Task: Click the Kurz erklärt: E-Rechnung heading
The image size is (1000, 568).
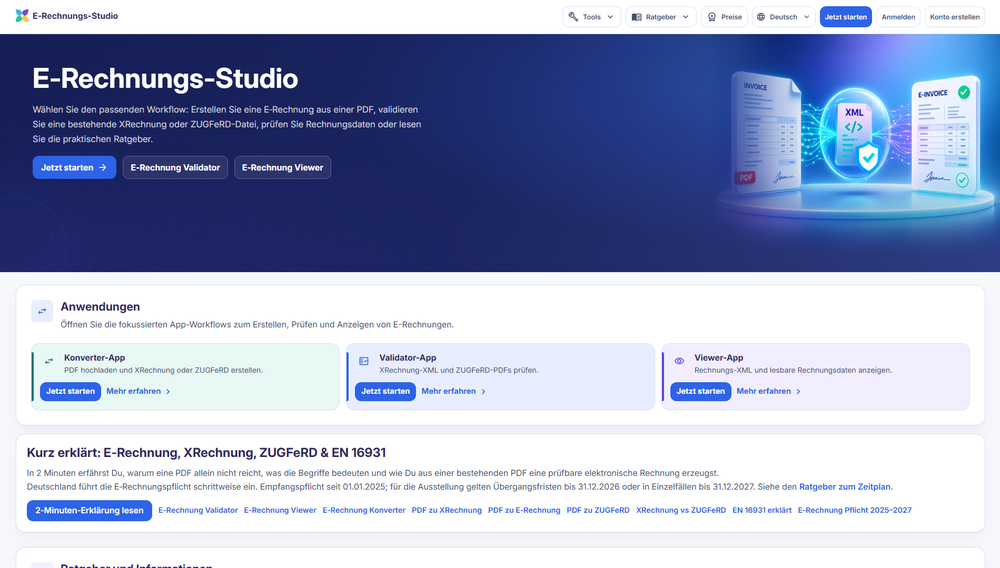Action: pos(206,453)
